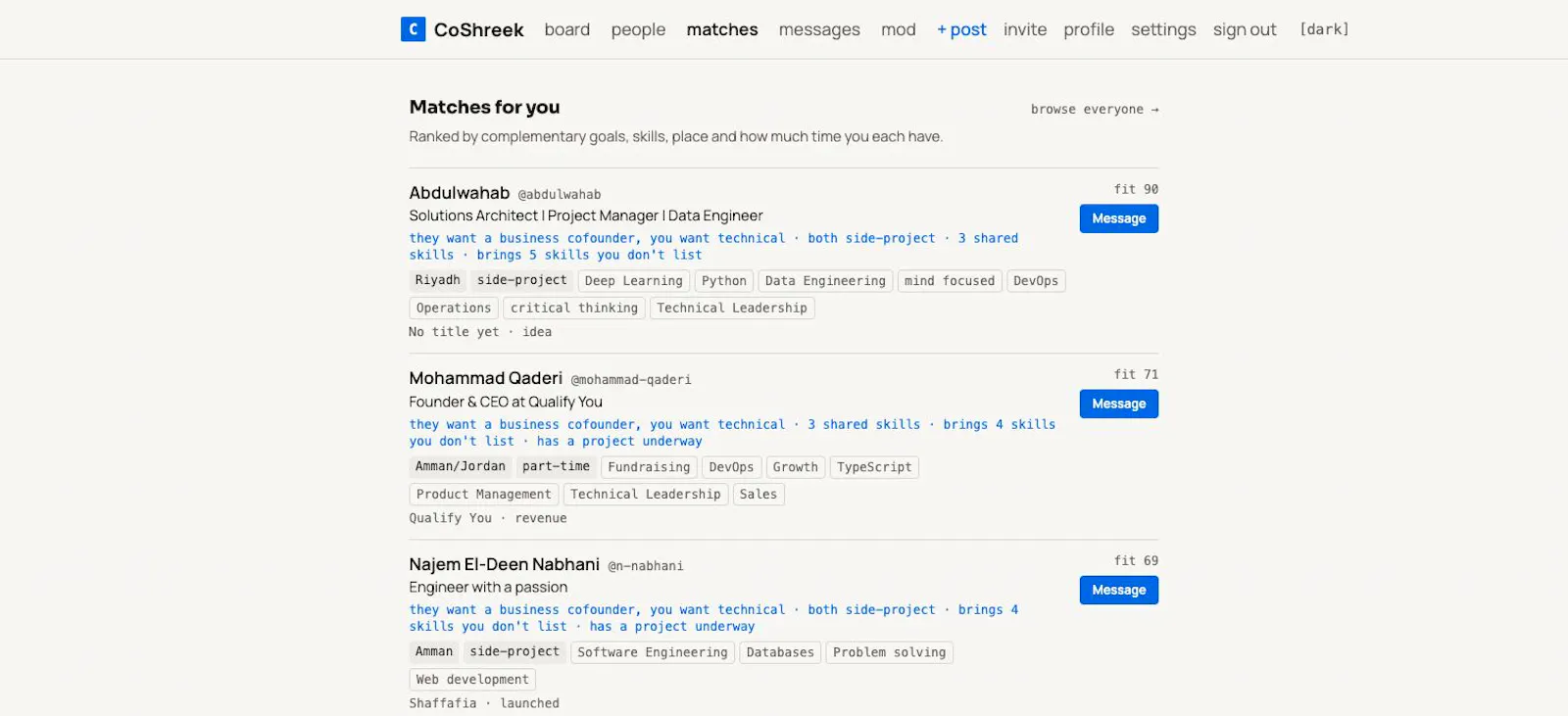Image resolution: width=1568 pixels, height=716 pixels.
Task: Click the @n-nabhani handle
Action: point(646,566)
